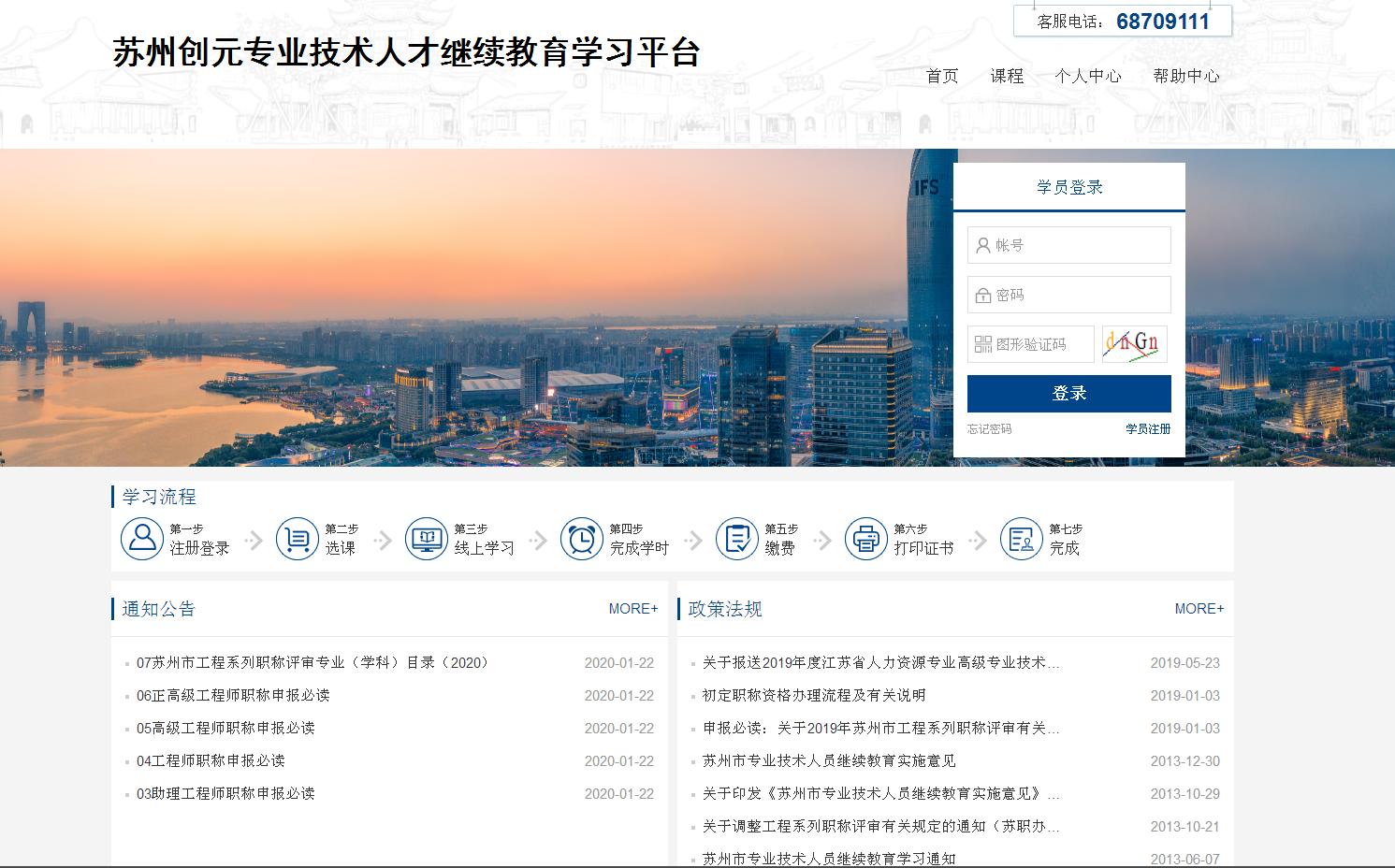Viewport: 1395px width, 868px height.
Task: Go to 课程 in top navigation
Action: point(1007,77)
